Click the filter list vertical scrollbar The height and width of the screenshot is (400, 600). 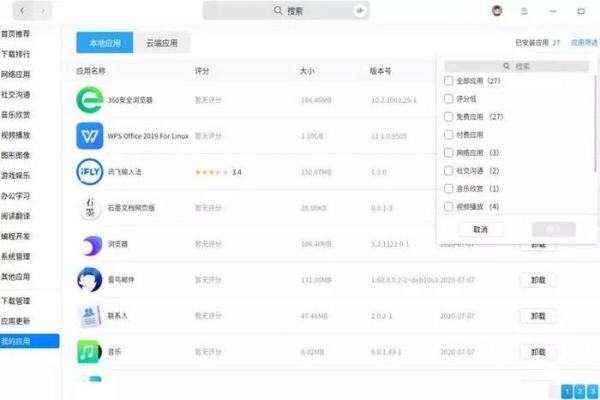[x=596, y=120]
